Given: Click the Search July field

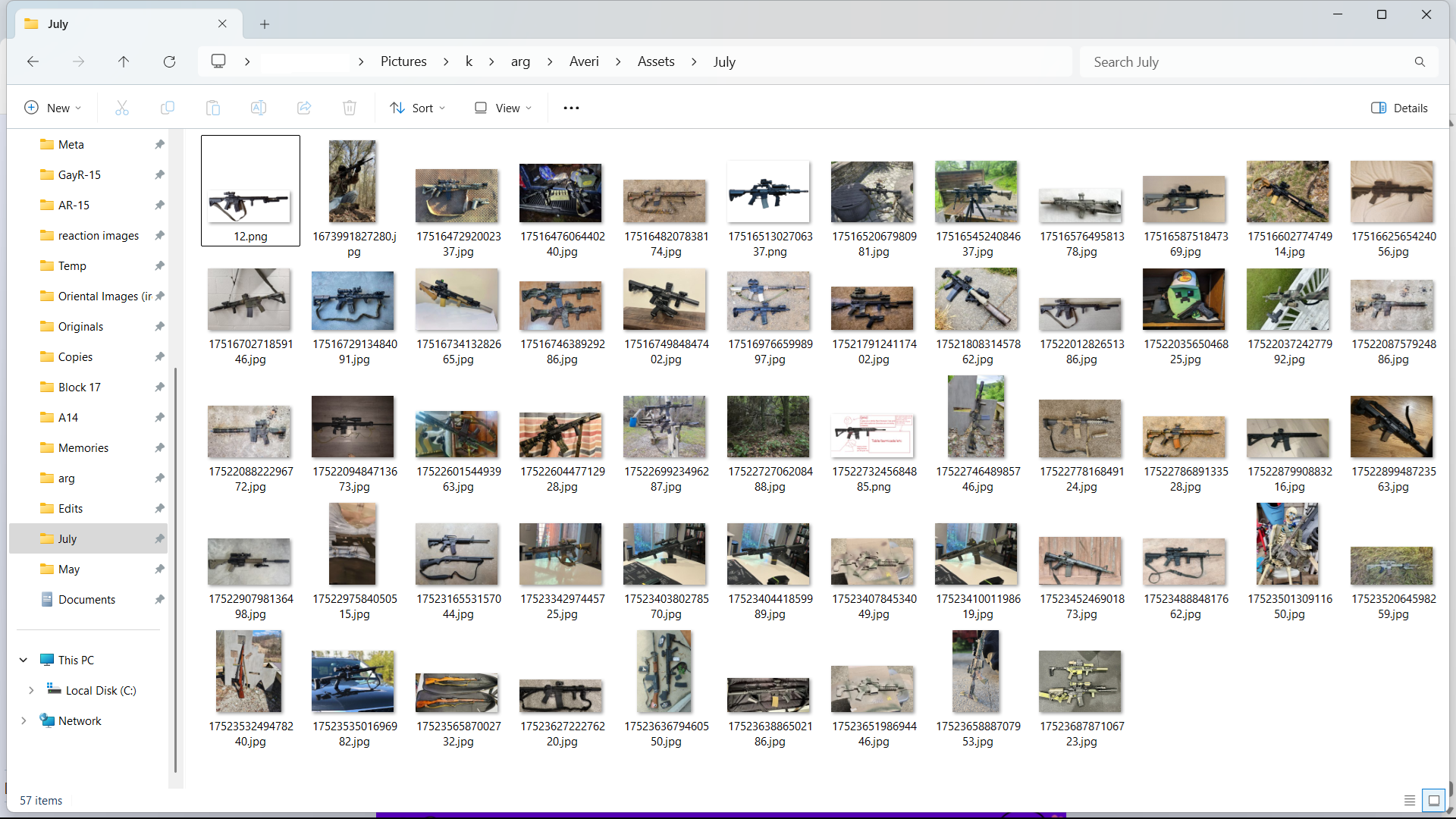Looking at the screenshot, I should click(1247, 61).
